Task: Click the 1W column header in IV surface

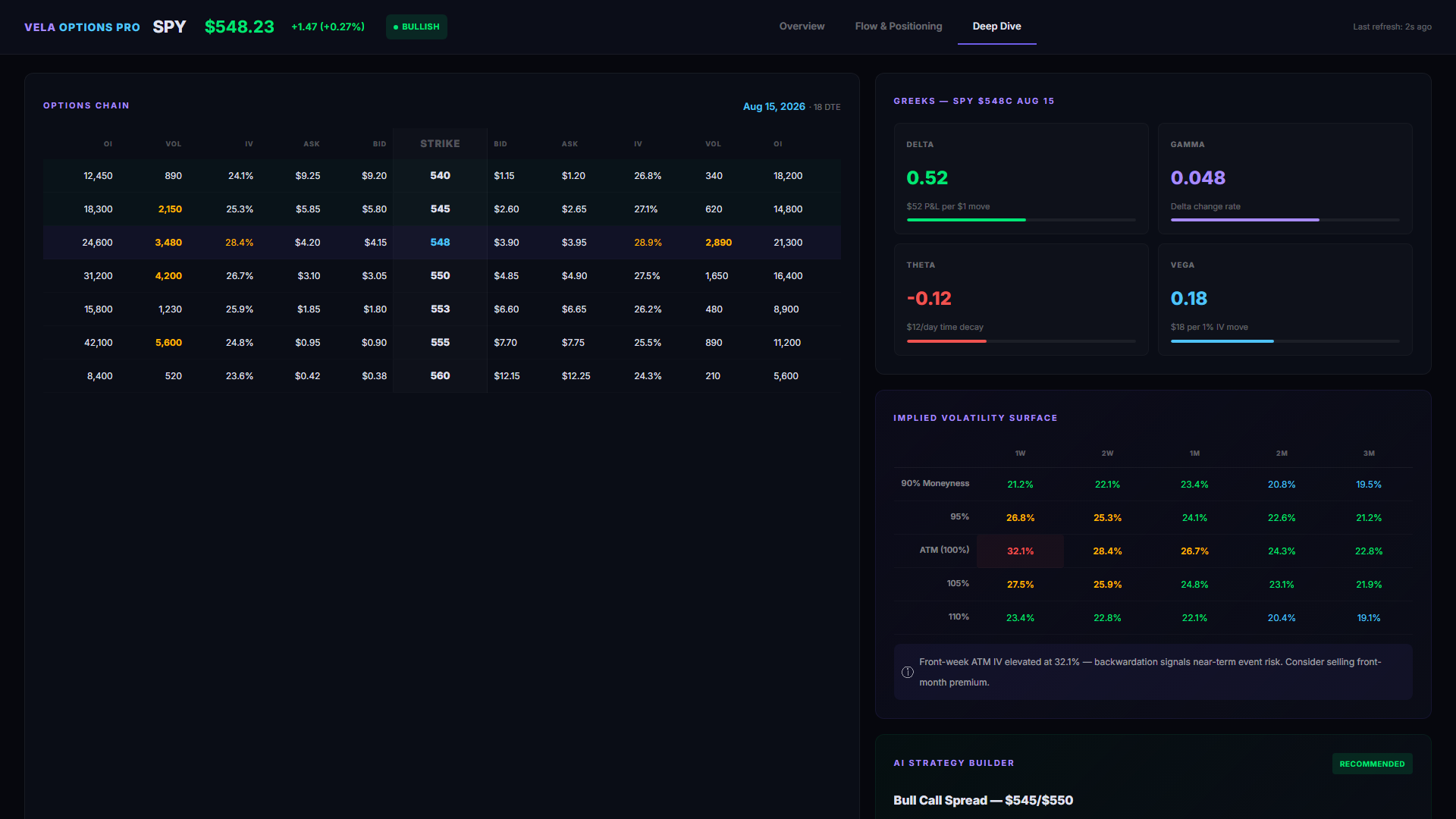Action: coord(1020,453)
